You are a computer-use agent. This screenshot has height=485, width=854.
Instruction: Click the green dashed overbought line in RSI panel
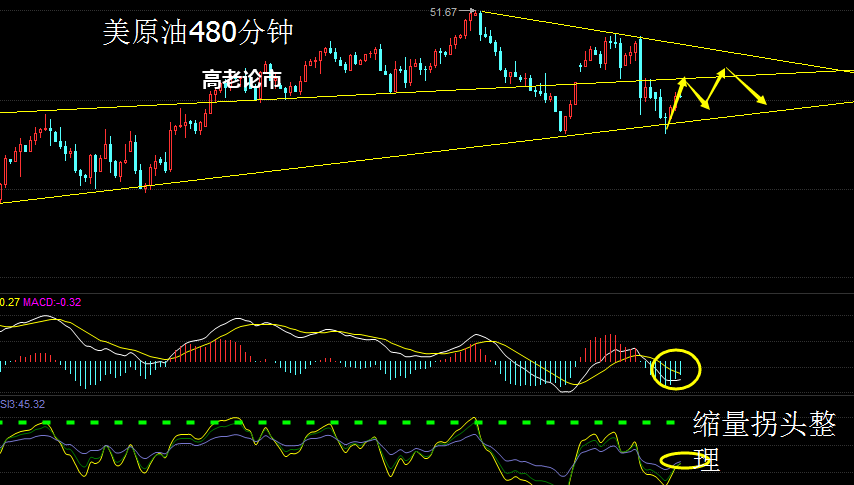[x=338, y=422]
